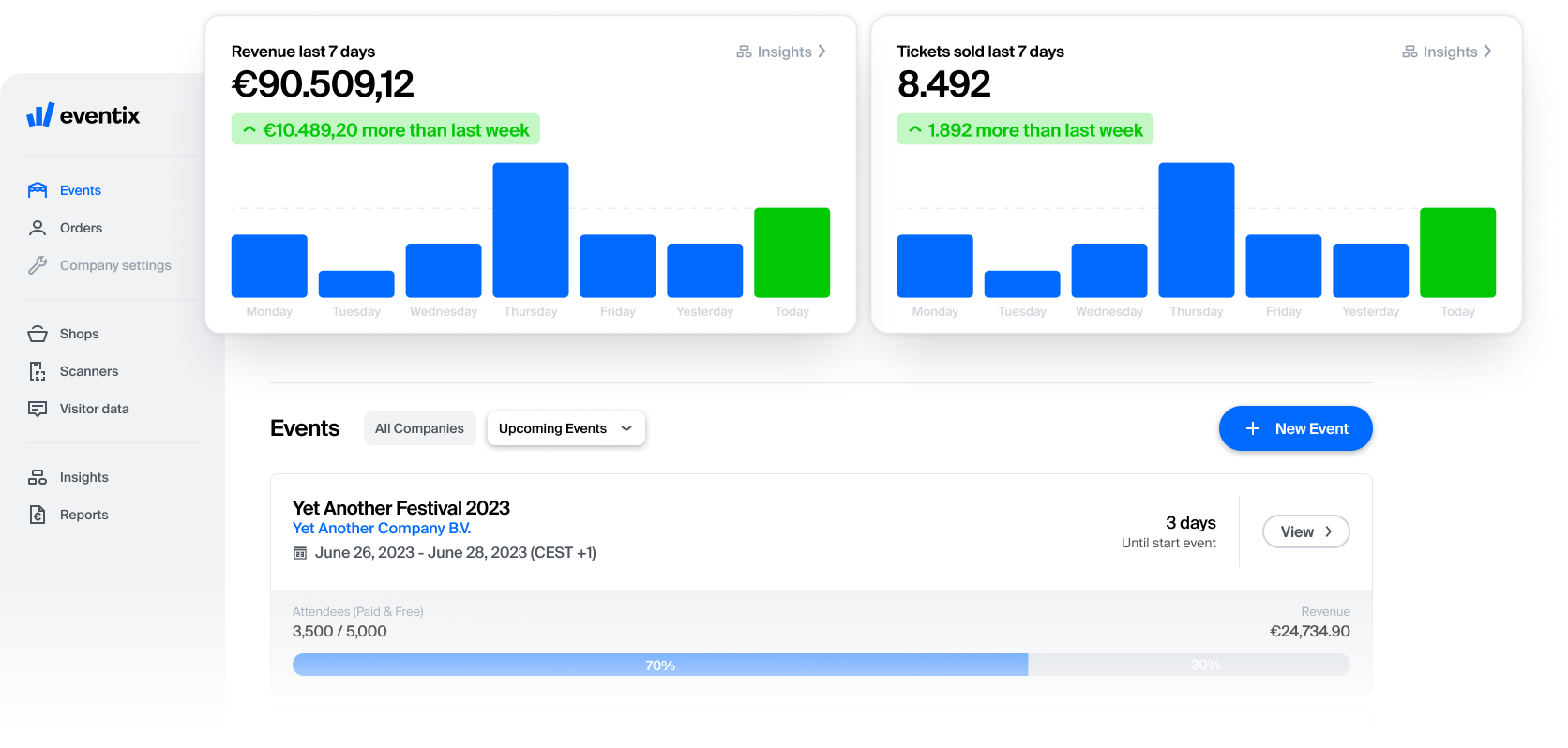Open the Visitor data menu item
This screenshot has width=1568, height=748.
pyautogui.click(x=94, y=409)
